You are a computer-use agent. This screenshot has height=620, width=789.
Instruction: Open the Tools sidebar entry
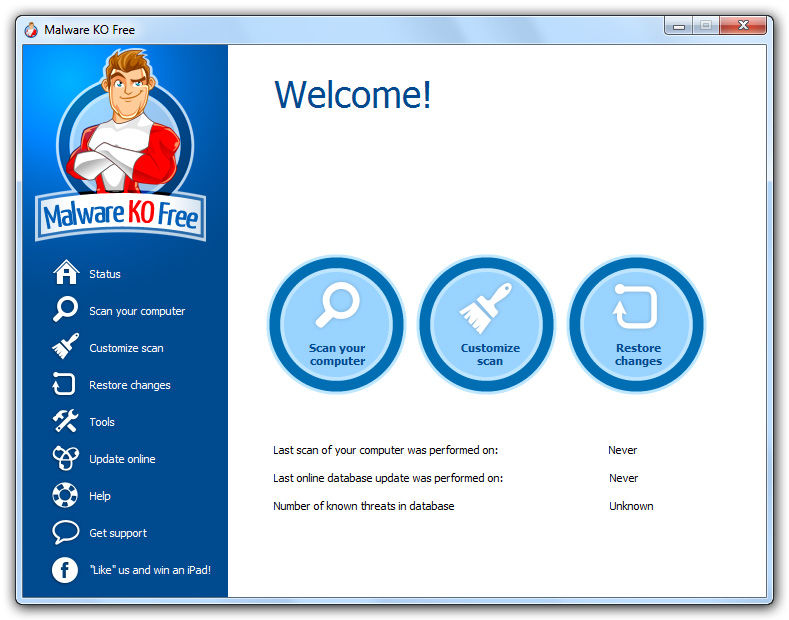102,422
